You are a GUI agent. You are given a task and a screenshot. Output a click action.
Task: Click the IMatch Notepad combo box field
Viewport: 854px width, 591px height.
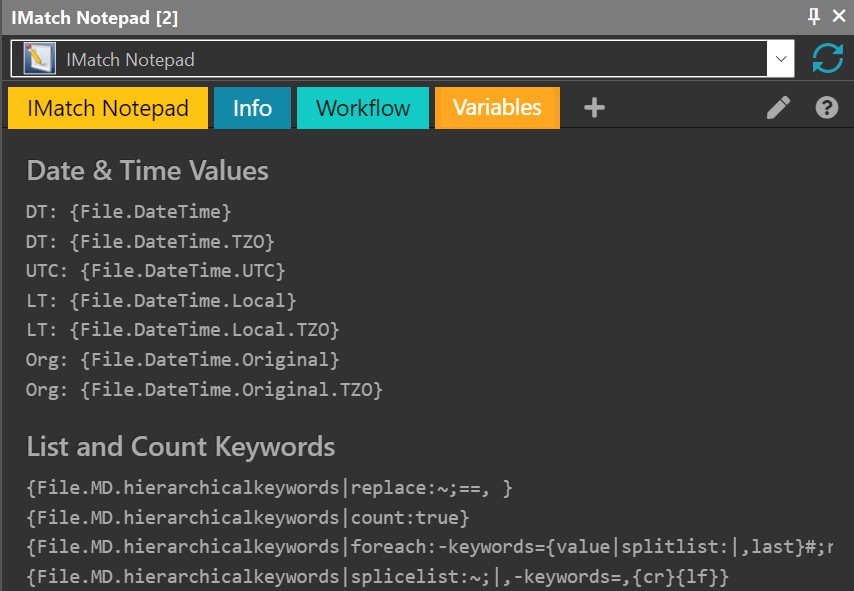pos(402,58)
